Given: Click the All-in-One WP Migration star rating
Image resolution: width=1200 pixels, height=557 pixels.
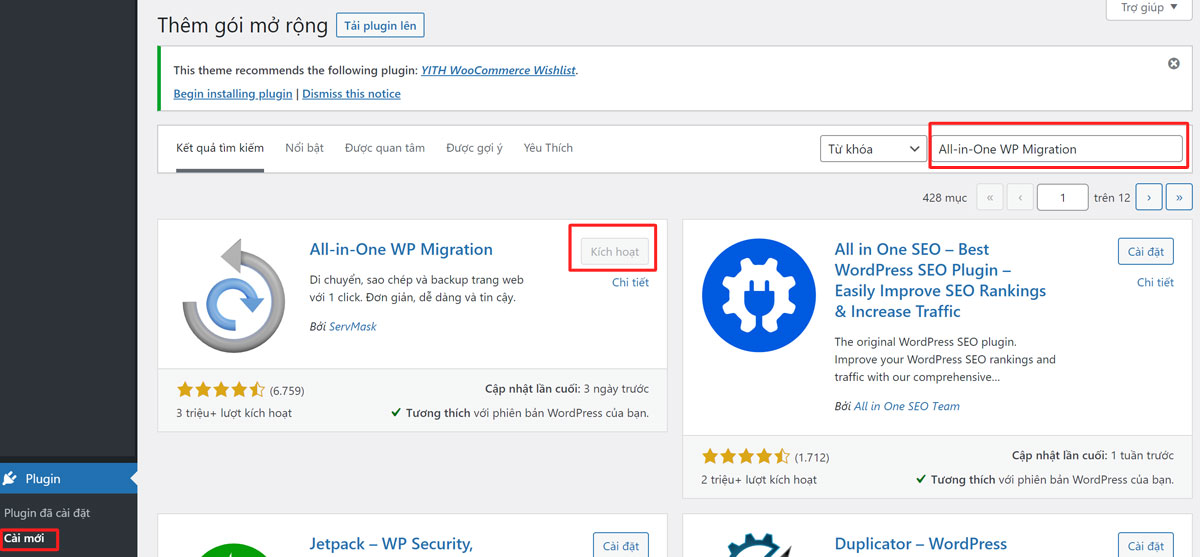Looking at the screenshot, I should [x=221, y=389].
